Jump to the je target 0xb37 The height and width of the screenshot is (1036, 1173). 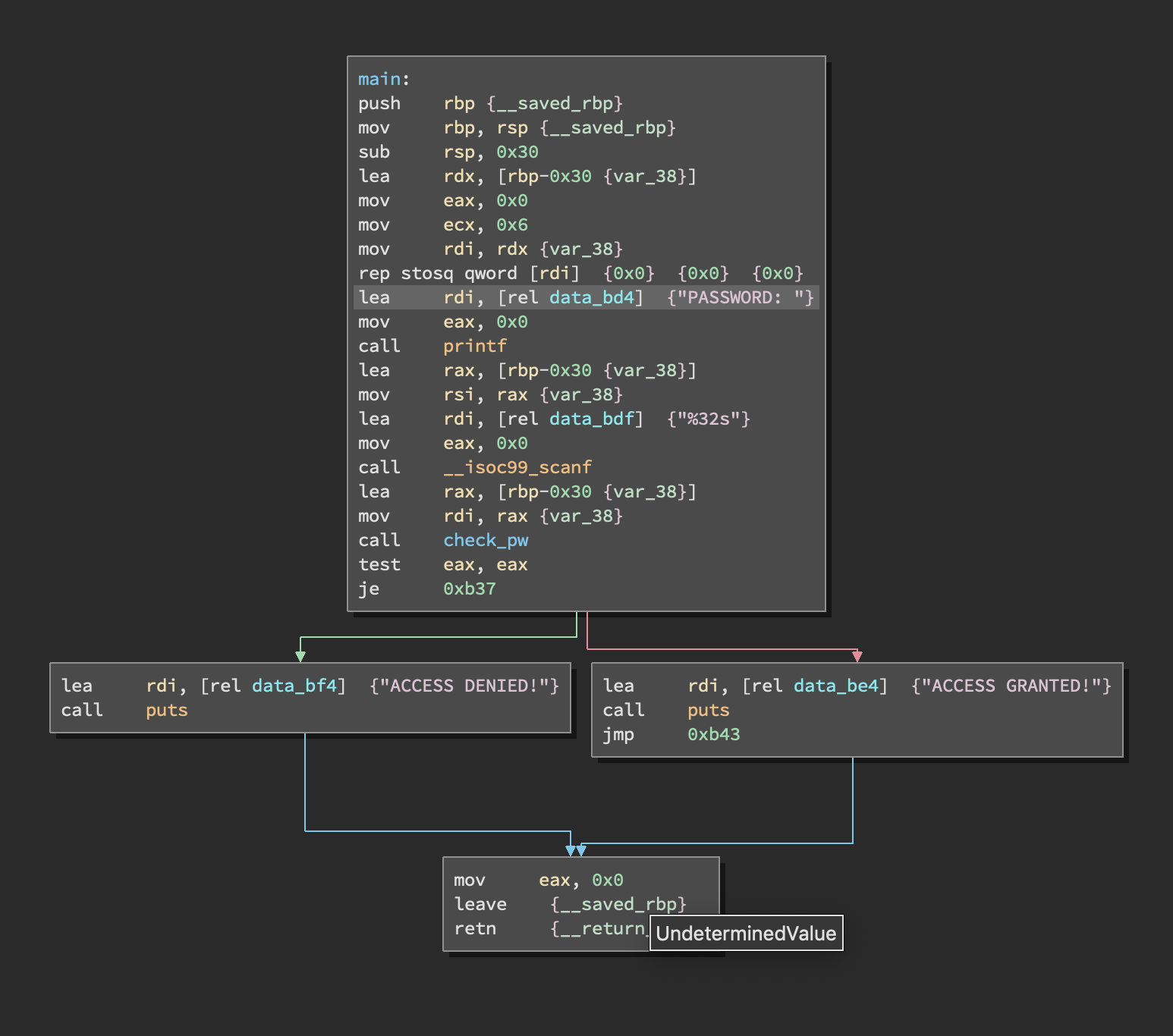tap(469, 589)
